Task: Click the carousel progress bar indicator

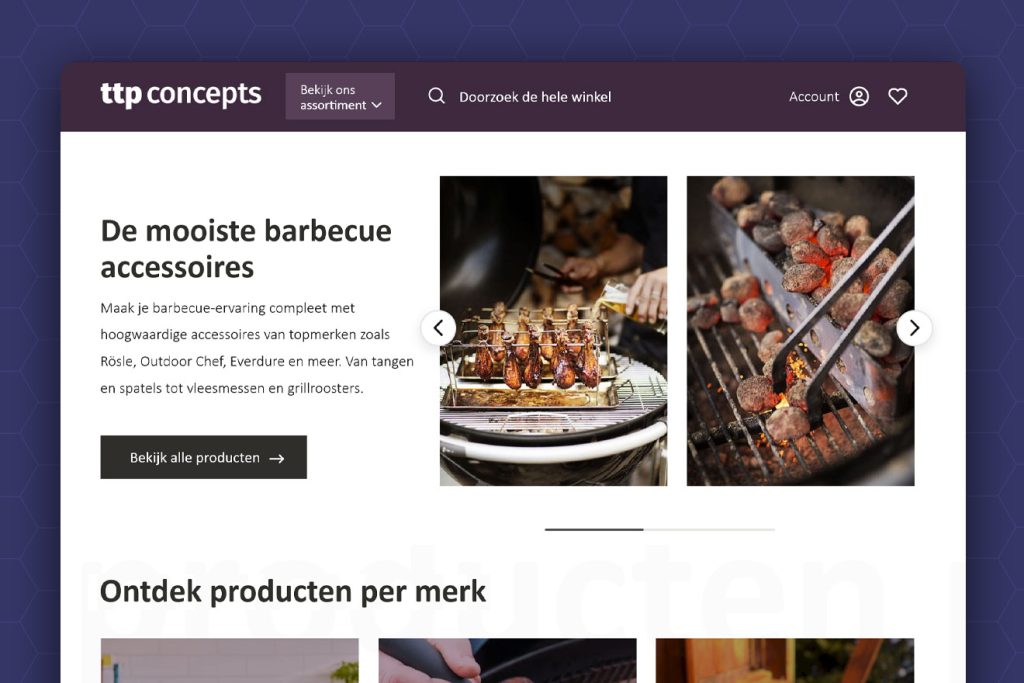Action: point(660,530)
